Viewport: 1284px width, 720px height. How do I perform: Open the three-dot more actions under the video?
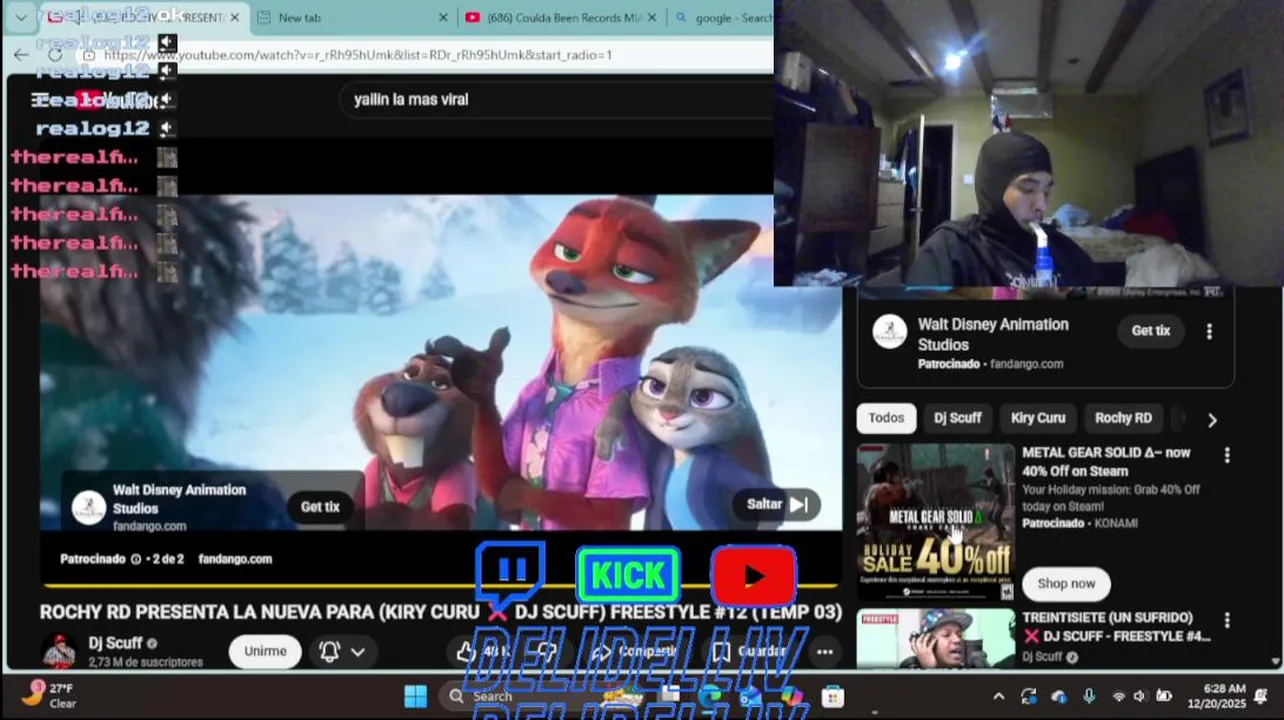824,652
